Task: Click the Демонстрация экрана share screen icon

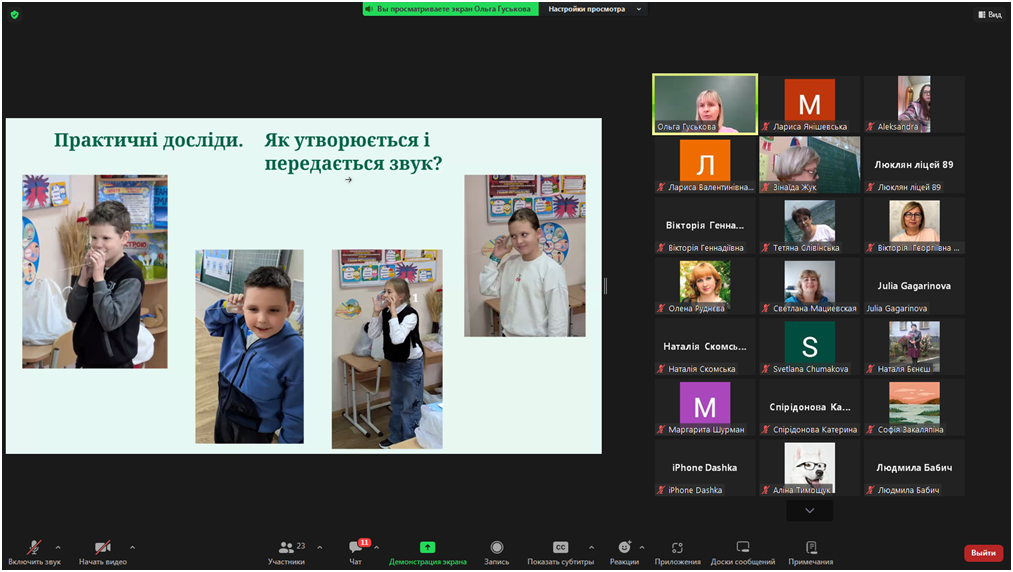Action: (427, 548)
